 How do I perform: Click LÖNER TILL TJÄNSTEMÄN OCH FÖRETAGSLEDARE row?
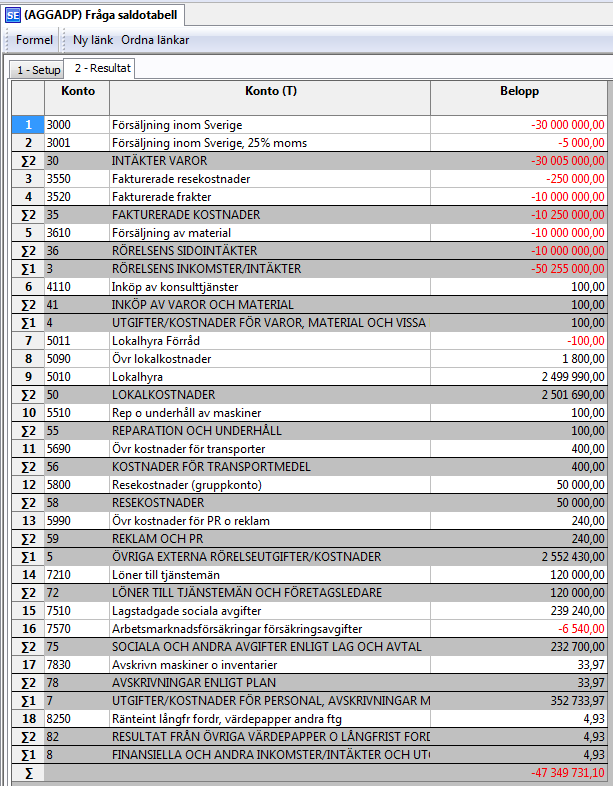(310, 593)
